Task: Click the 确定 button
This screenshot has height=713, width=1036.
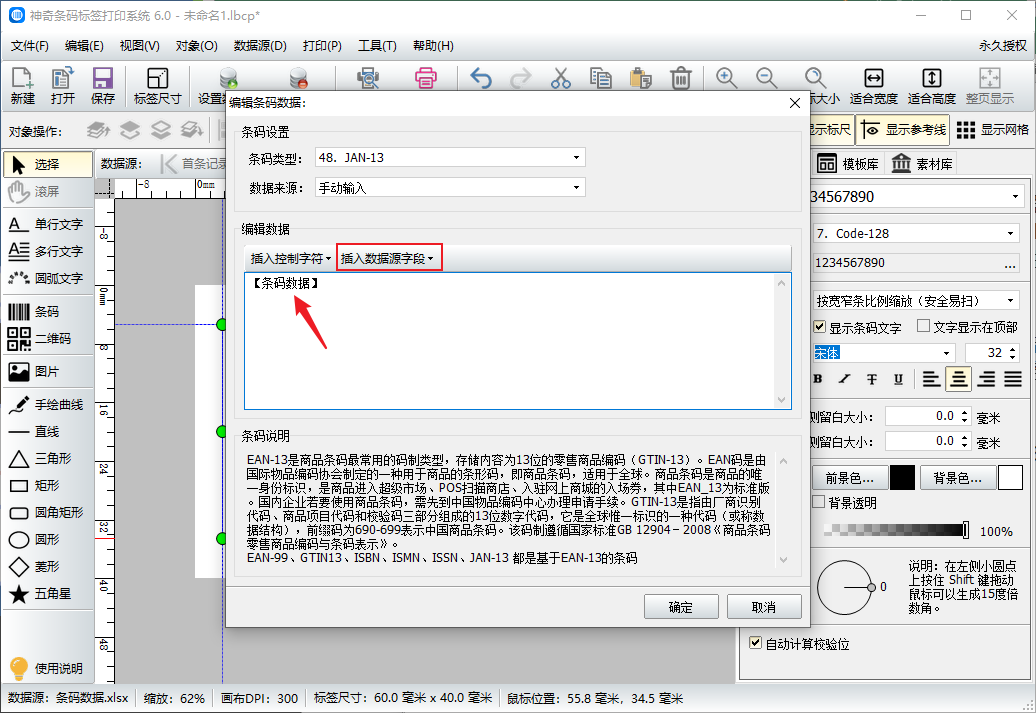Action: click(680, 607)
